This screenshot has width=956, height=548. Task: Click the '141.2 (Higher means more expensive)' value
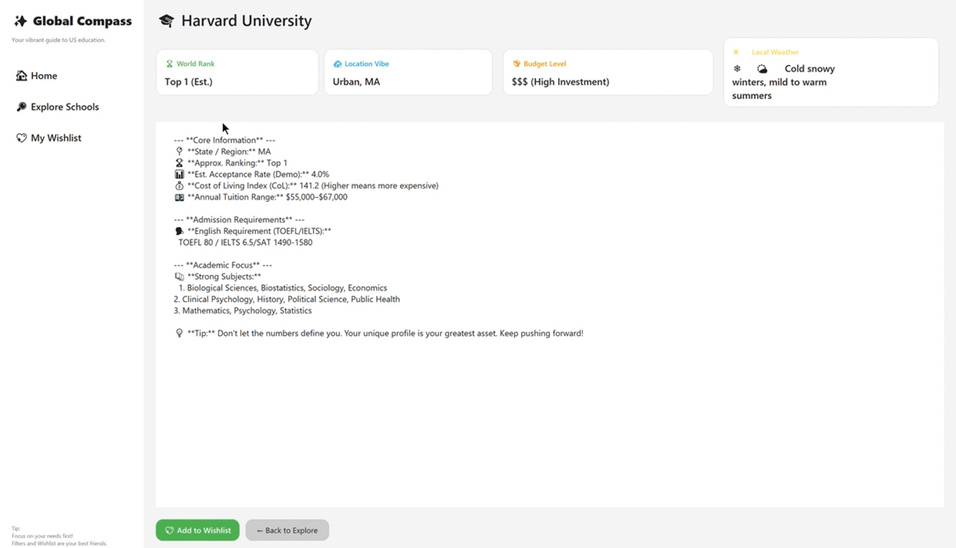[369, 185]
